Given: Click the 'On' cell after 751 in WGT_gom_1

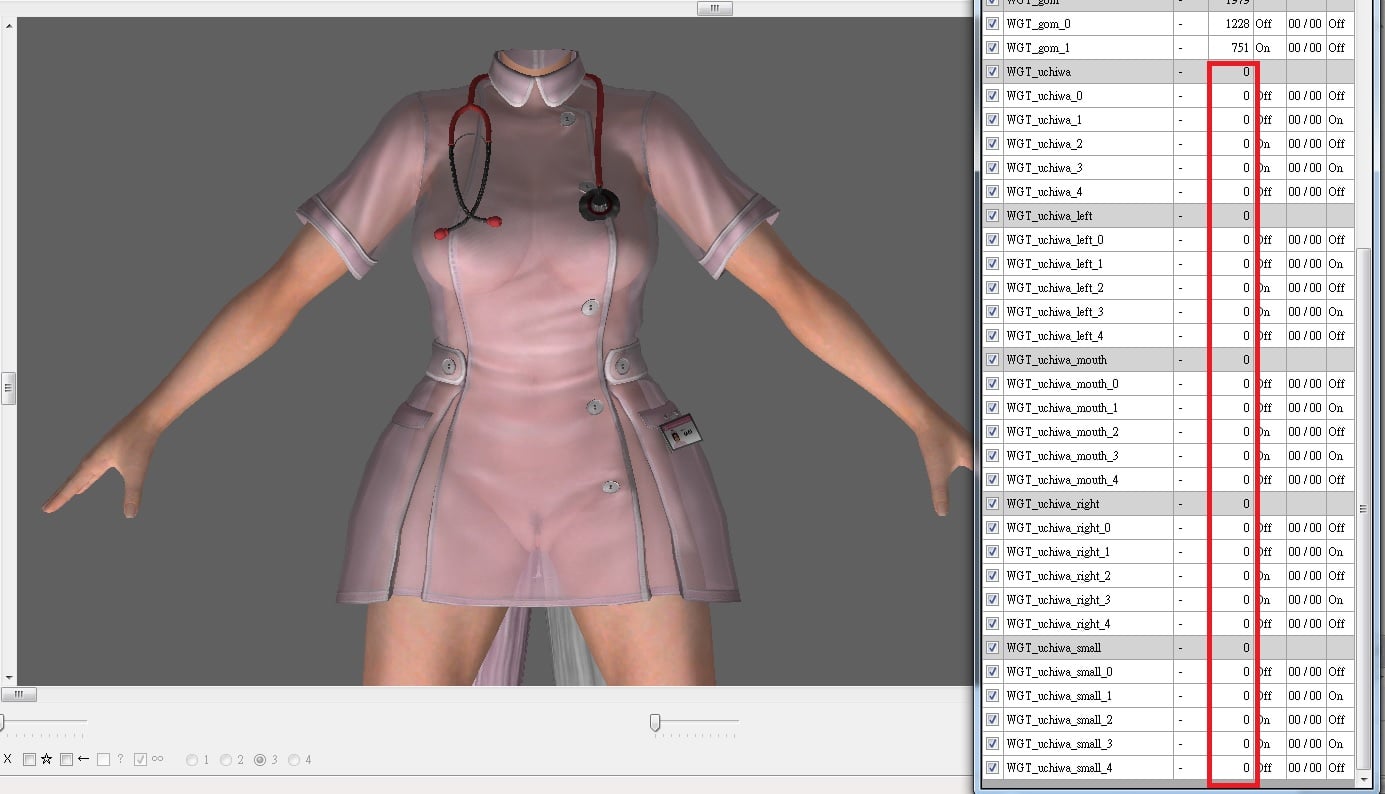Looking at the screenshot, I should coord(1263,48).
